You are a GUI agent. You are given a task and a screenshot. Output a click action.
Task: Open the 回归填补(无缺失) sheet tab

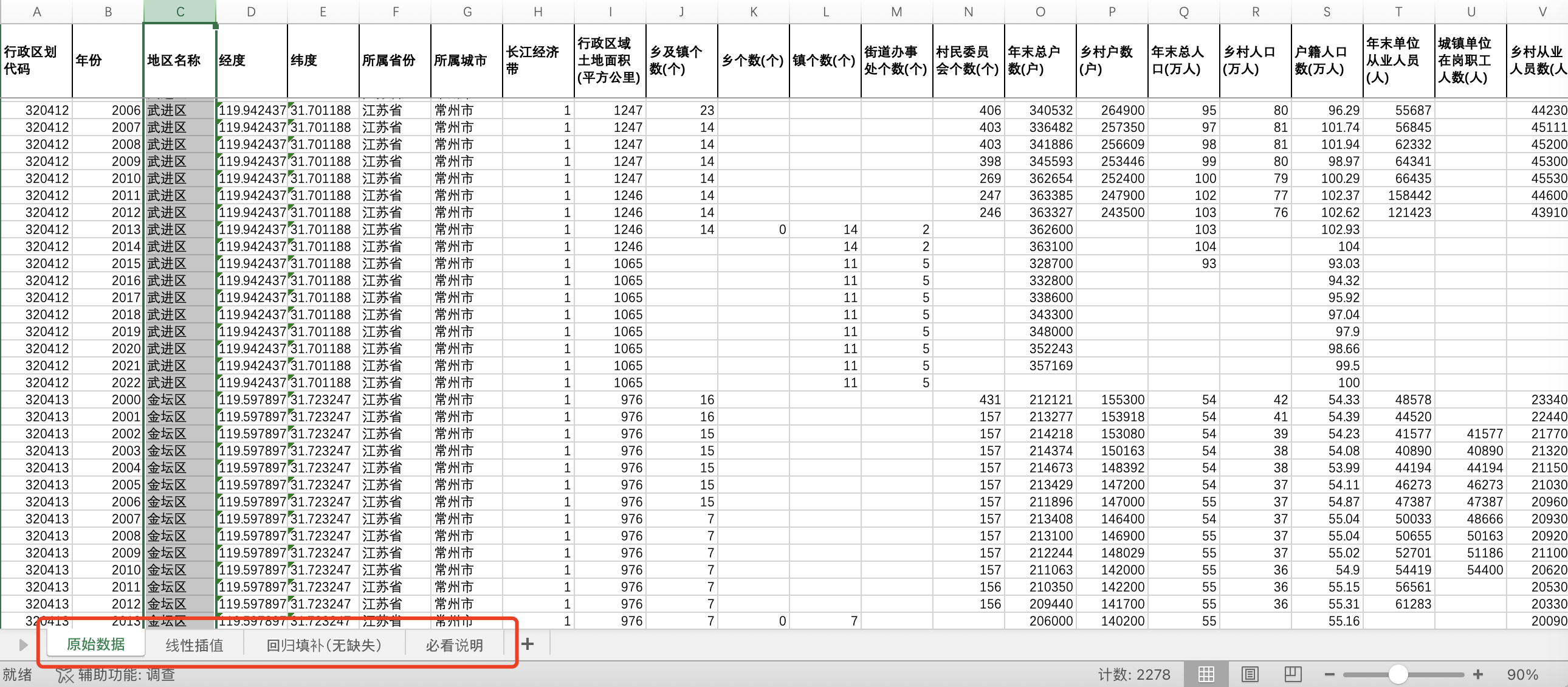click(324, 645)
